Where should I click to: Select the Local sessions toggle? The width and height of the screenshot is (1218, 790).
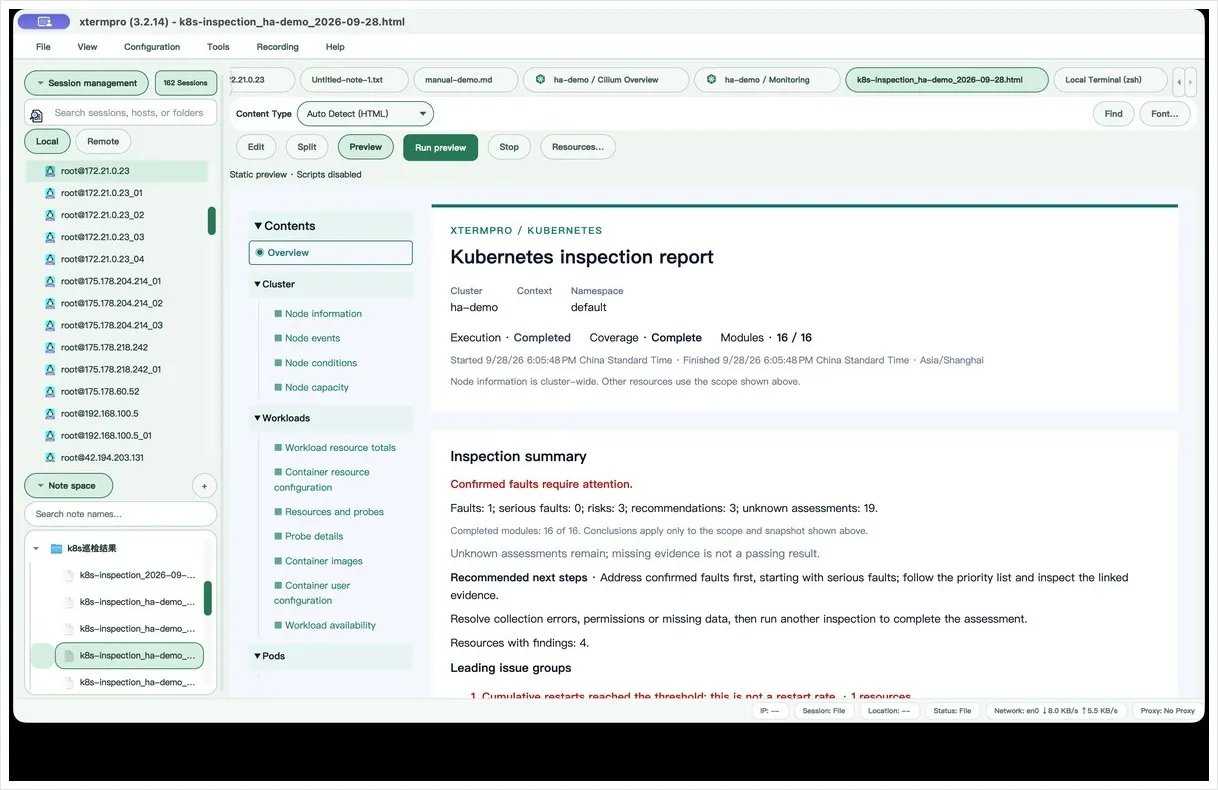point(47,141)
